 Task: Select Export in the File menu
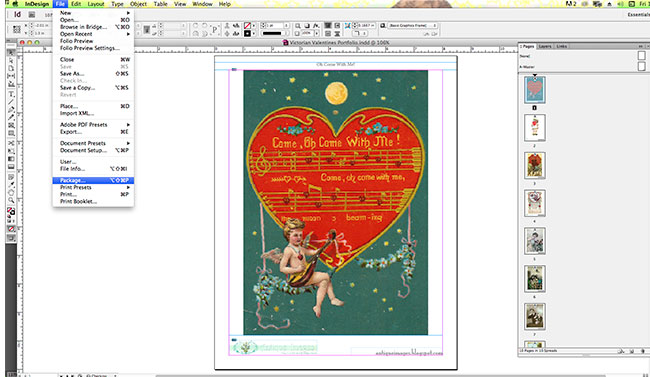click(93, 132)
